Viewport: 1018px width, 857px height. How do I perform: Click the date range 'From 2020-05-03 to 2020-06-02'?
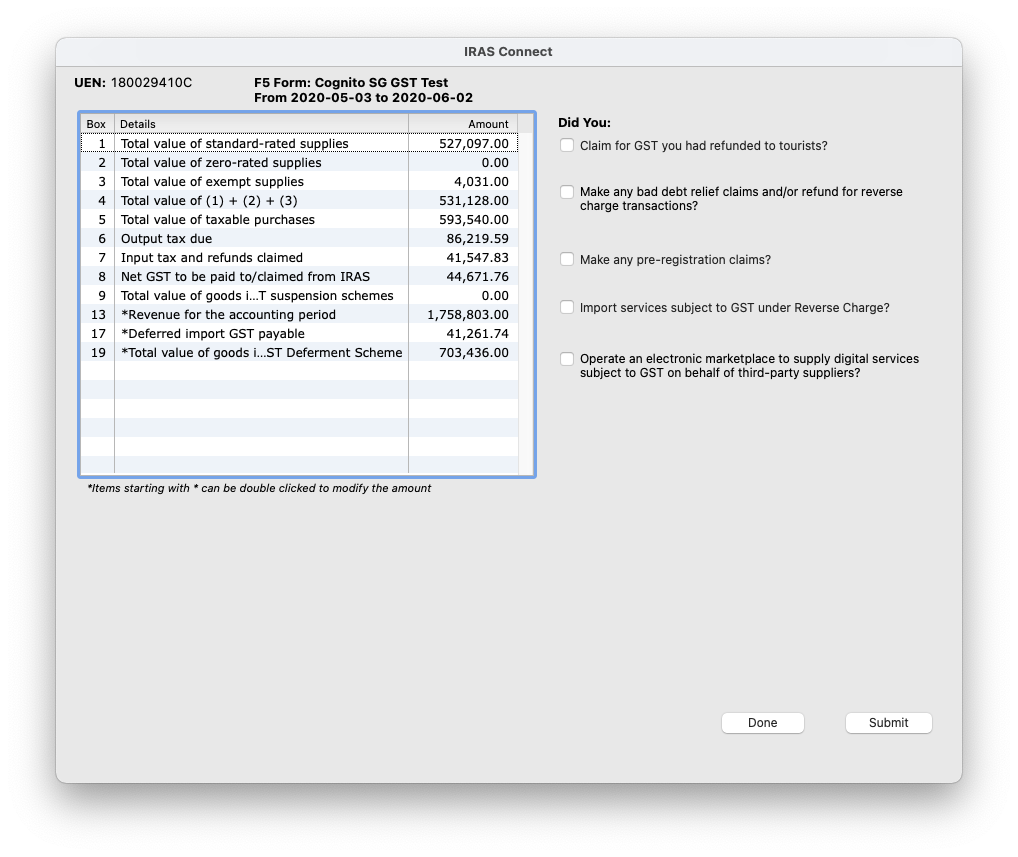click(x=363, y=97)
